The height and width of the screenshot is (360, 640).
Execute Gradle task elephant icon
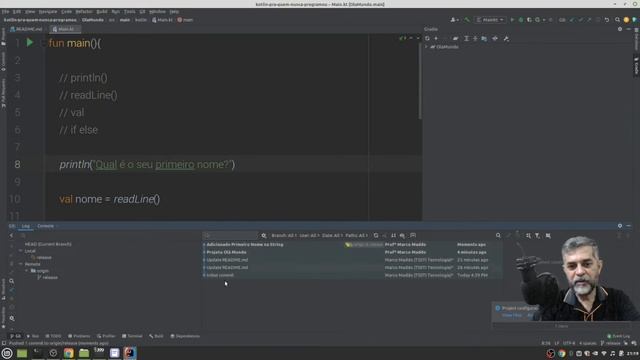click(456, 38)
